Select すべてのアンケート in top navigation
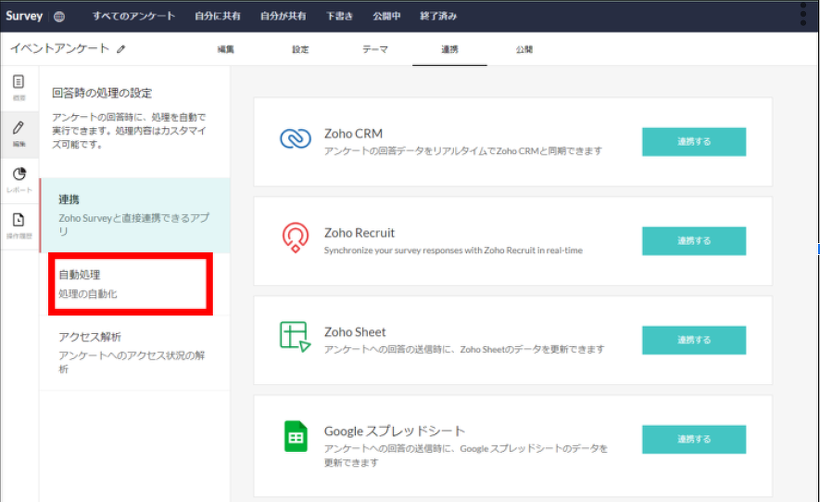This screenshot has width=820, height=502. 134,16
